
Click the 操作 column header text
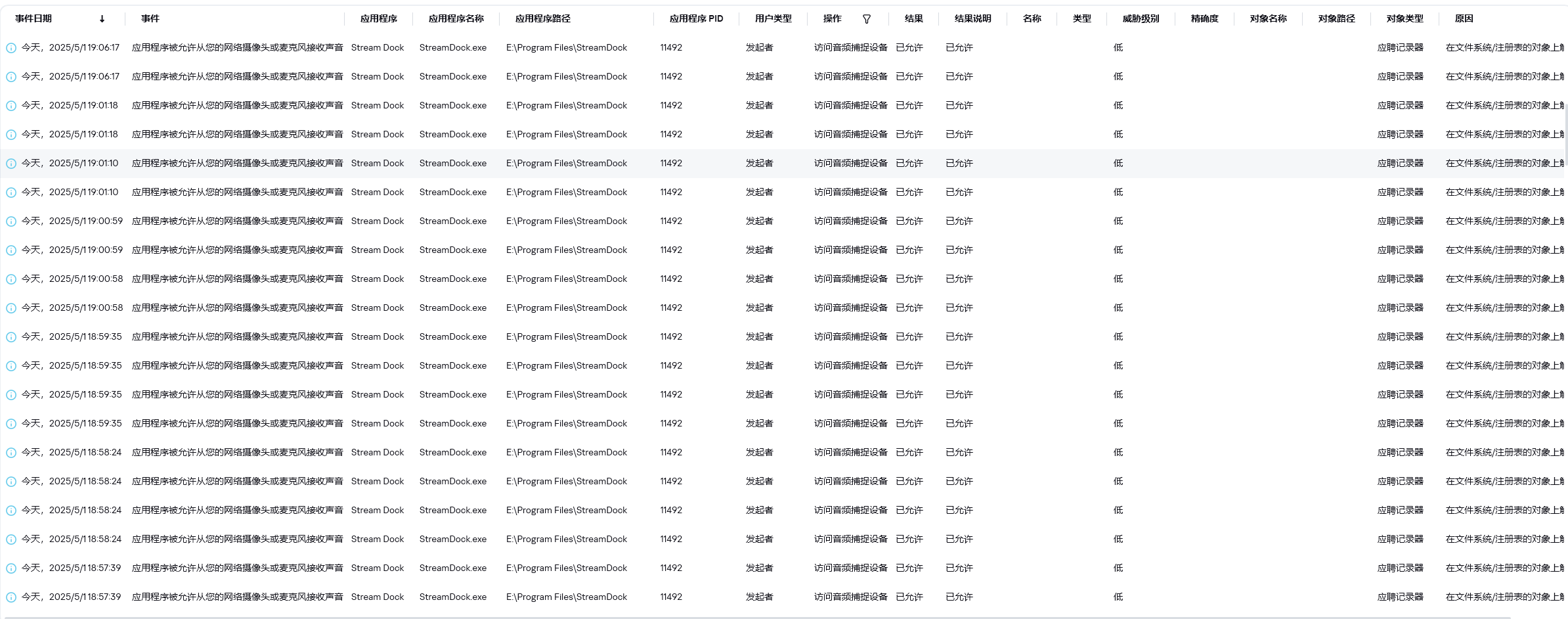[x=833, y=18]
